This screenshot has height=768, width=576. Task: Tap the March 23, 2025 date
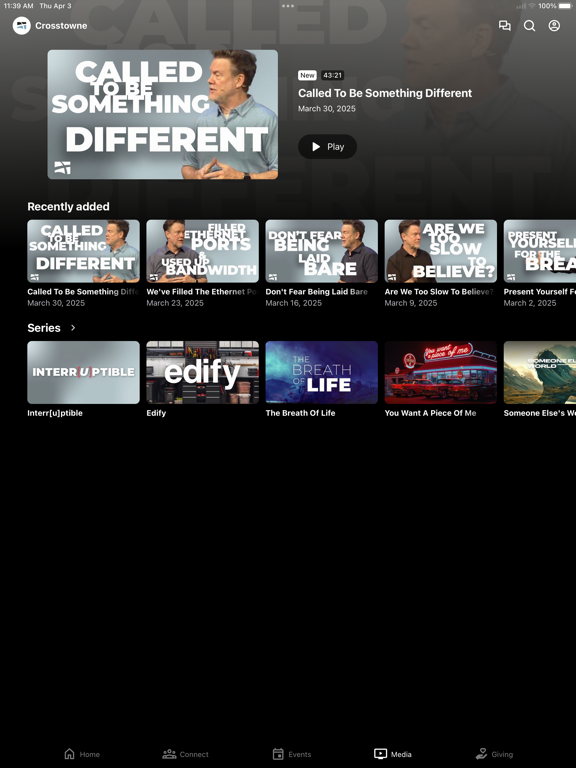[175, 303]
